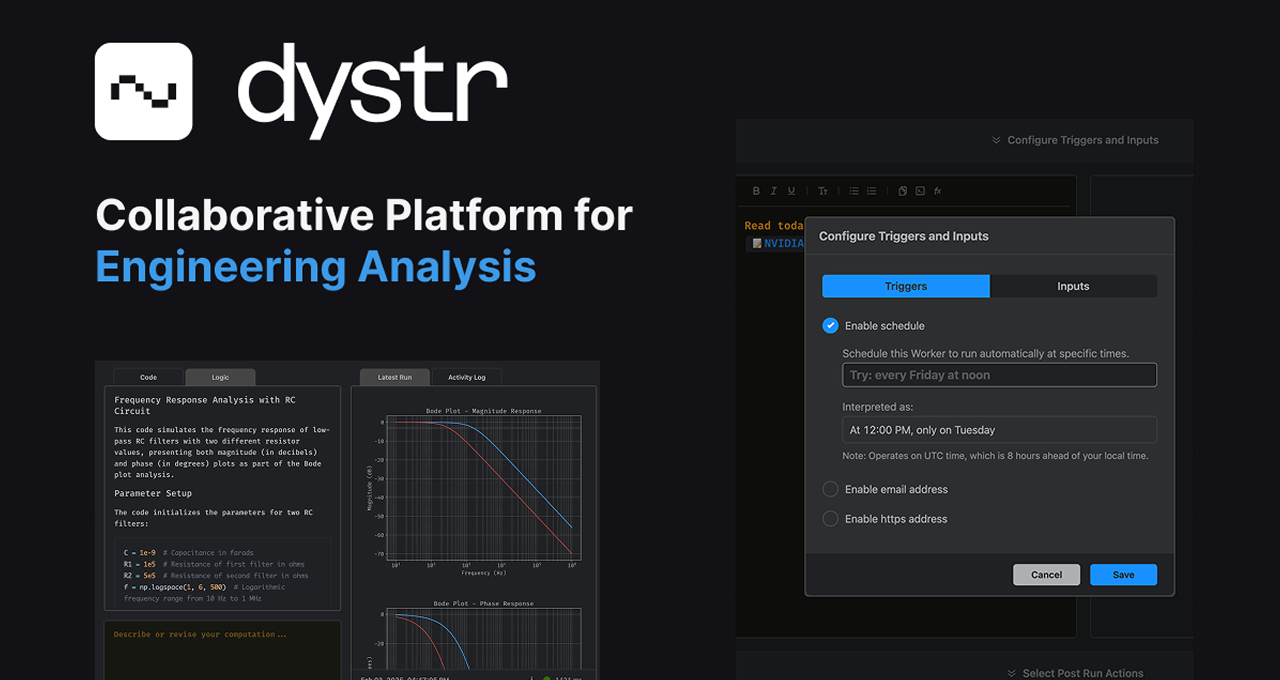The height and width of the screenshot is (680, 1280).
Task: Click the 'Engineering Analysis' blue headline
Action: click(316, 266)
